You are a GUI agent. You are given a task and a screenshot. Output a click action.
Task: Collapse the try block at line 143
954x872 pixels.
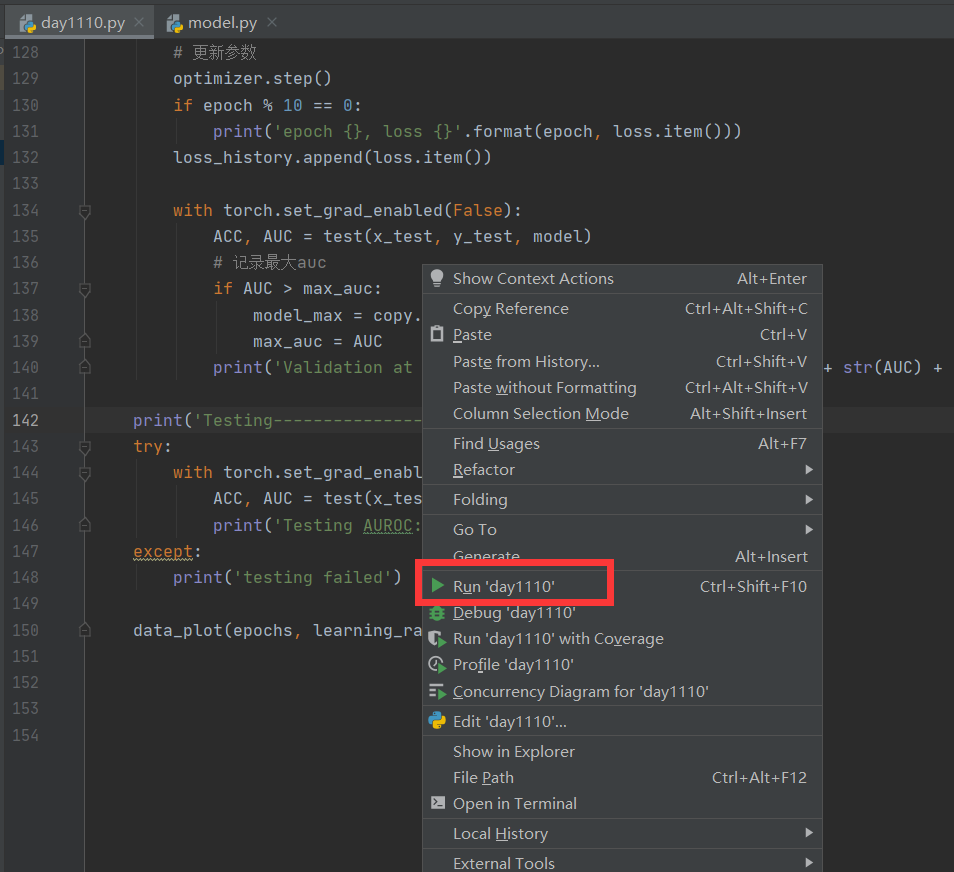coord(85,447)
